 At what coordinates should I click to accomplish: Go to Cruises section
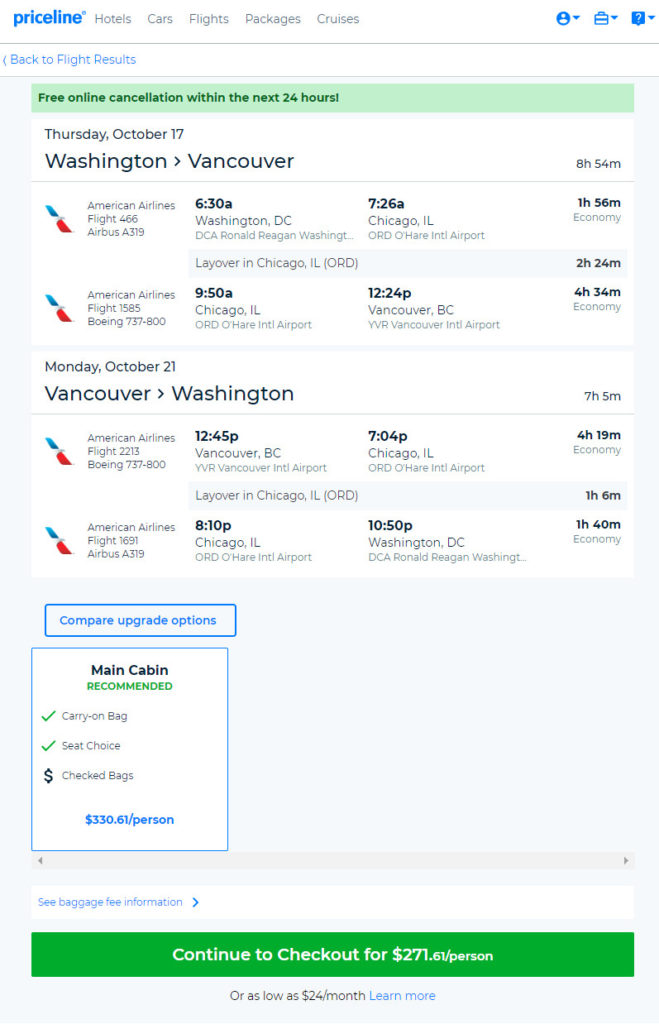[x=338, y=19]
